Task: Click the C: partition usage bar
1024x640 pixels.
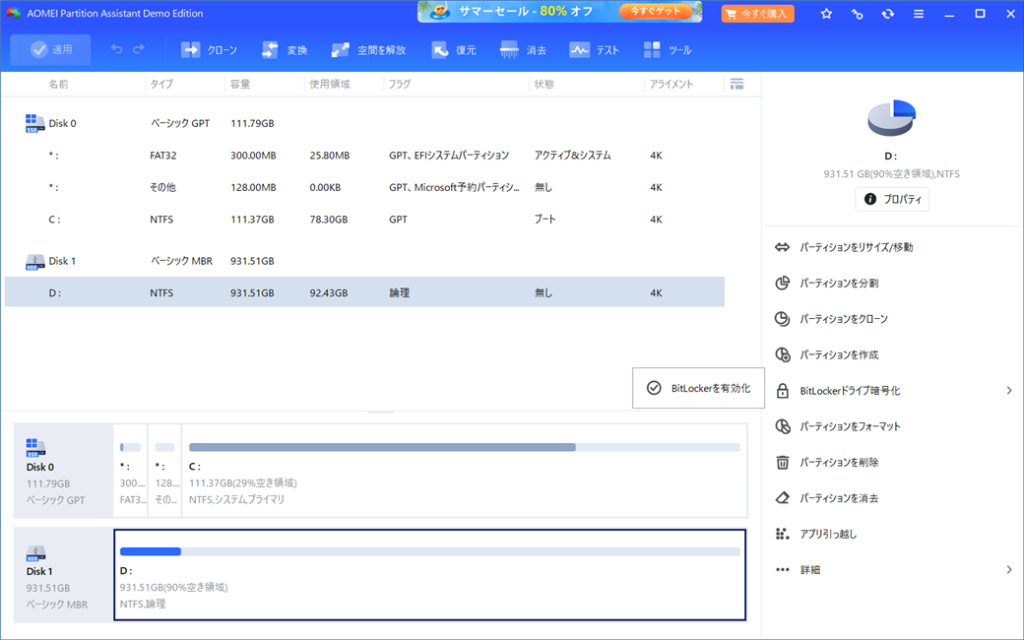Action: point(464,447)
